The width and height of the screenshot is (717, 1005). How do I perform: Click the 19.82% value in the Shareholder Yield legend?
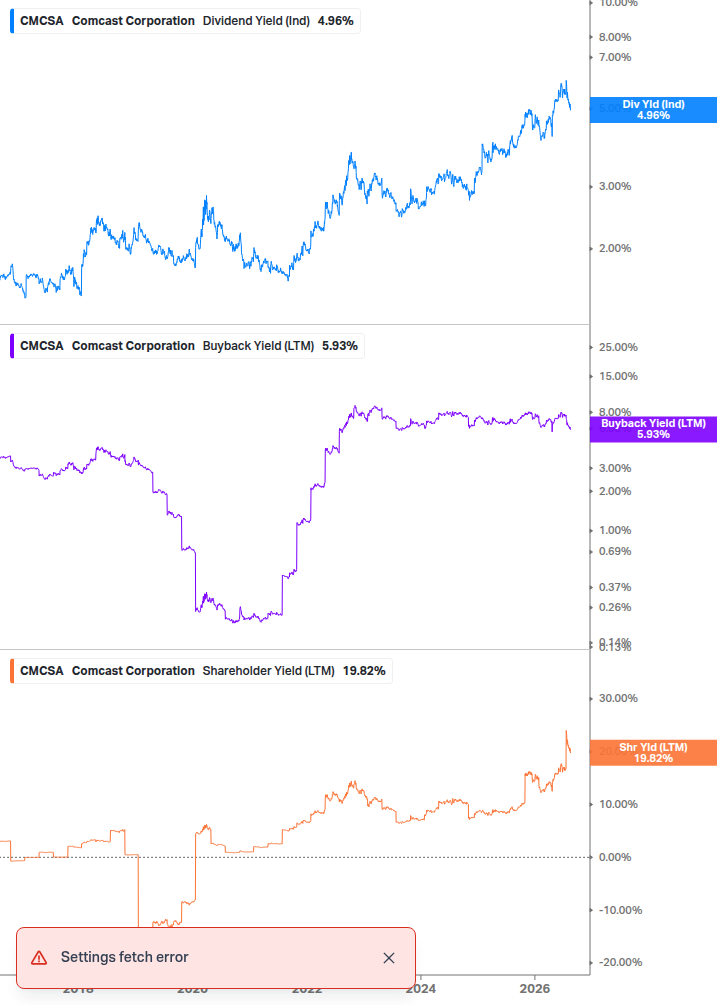click(364, 670)
